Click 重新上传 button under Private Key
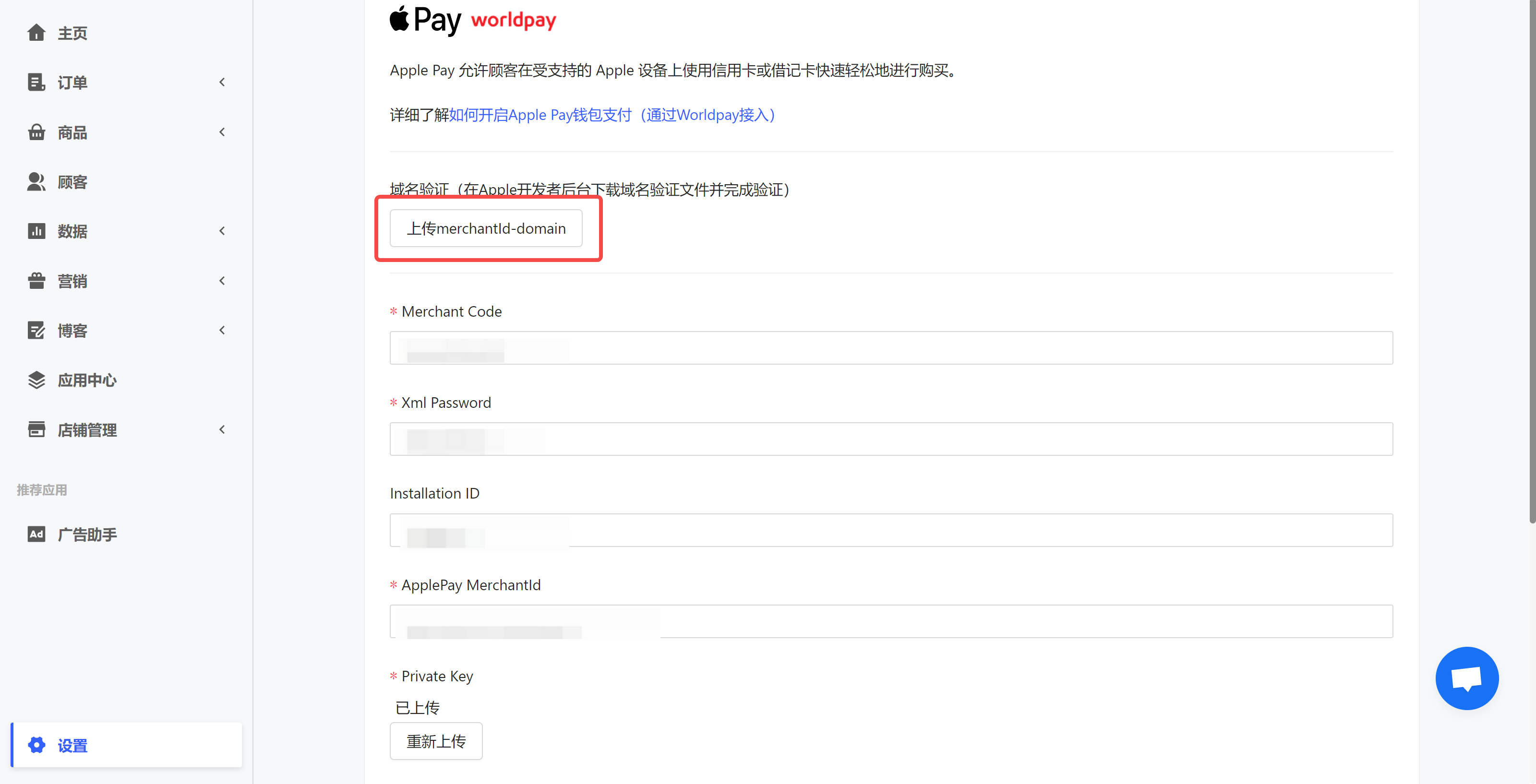Image resolution: width=1536 pixels, height=784 pixels. (x=436, y=741)
